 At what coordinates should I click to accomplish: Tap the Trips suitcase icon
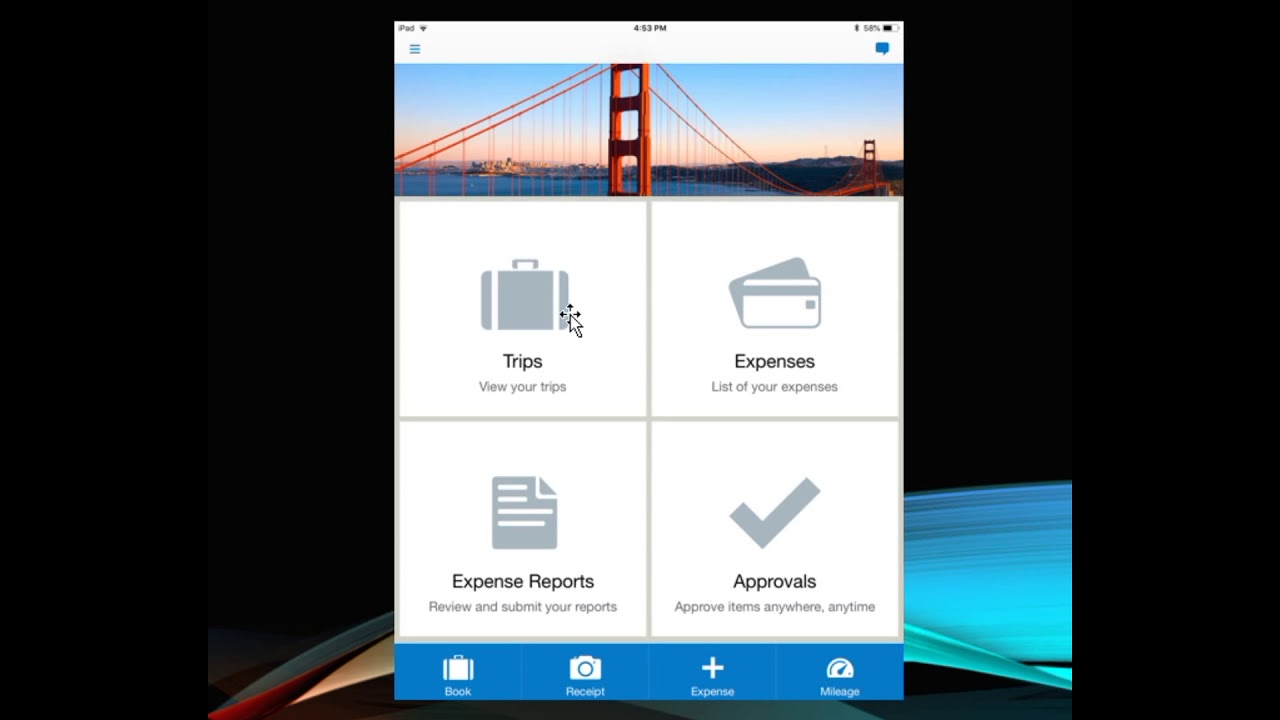coord(525,295)
